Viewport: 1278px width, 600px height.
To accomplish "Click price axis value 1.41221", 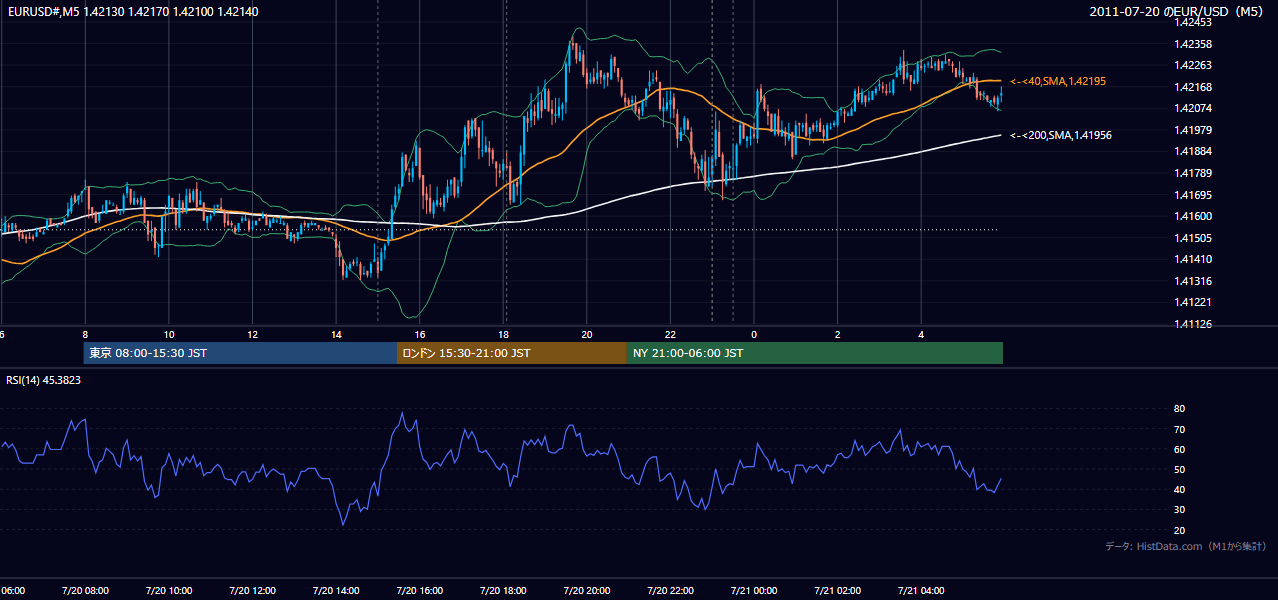I will click(x=1192, y=302).
